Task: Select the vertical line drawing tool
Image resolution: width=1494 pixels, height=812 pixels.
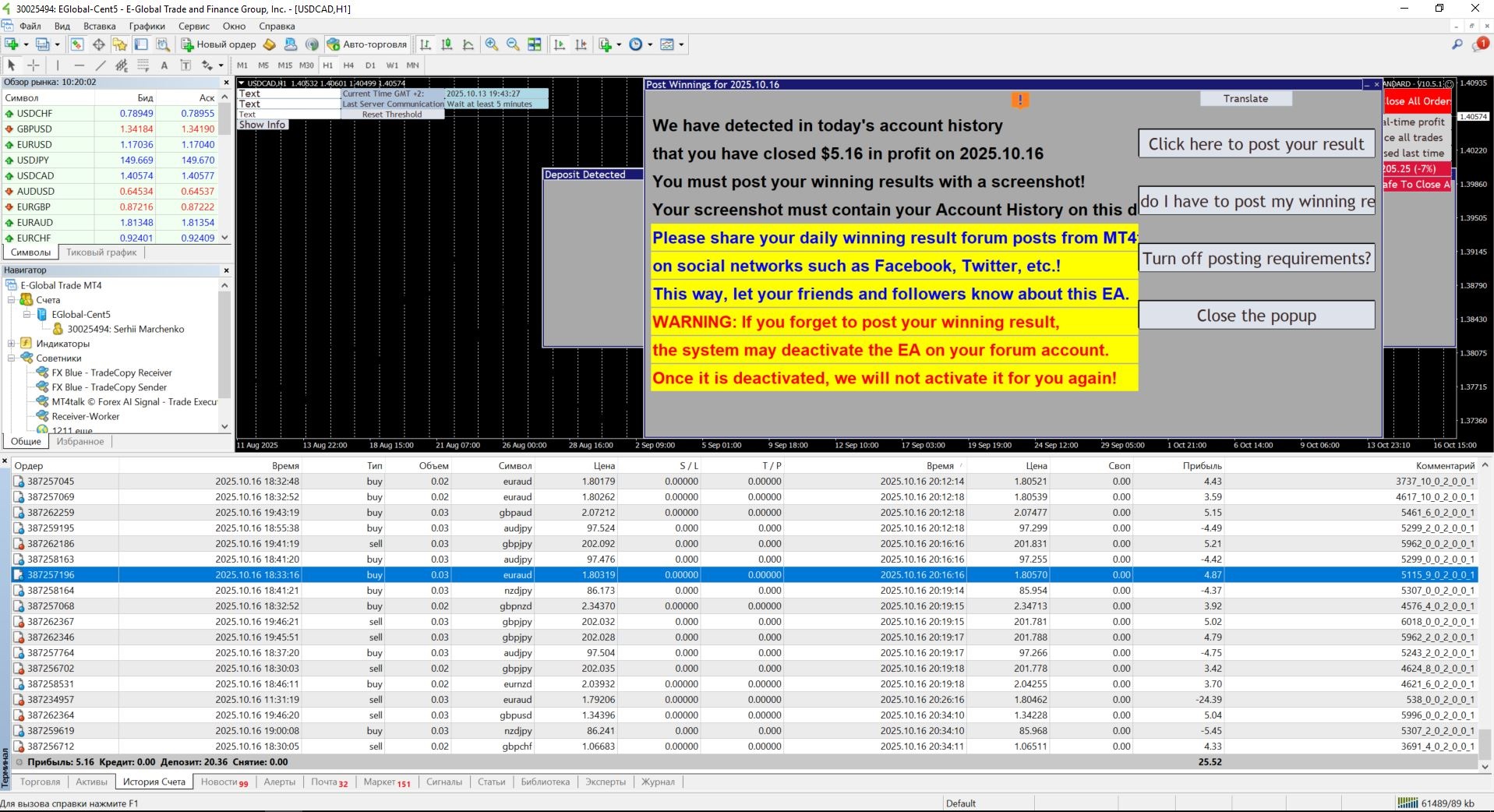Action: [58, 65]
